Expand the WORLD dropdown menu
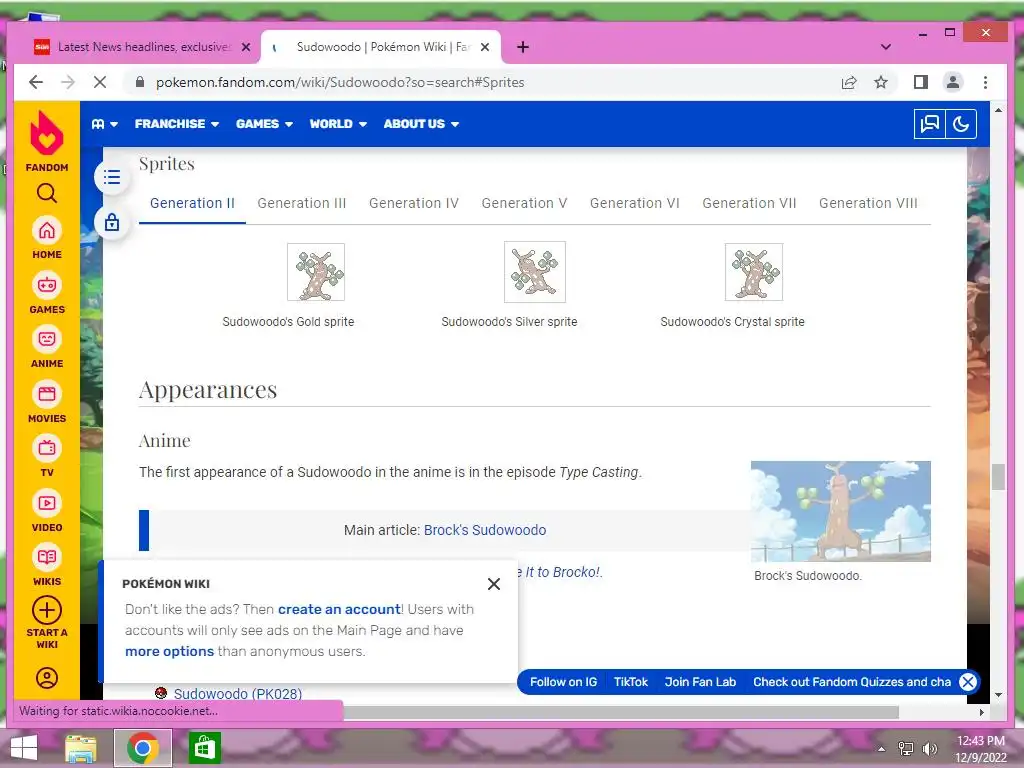The image size is (1024, 768). (x=338, y=124)
